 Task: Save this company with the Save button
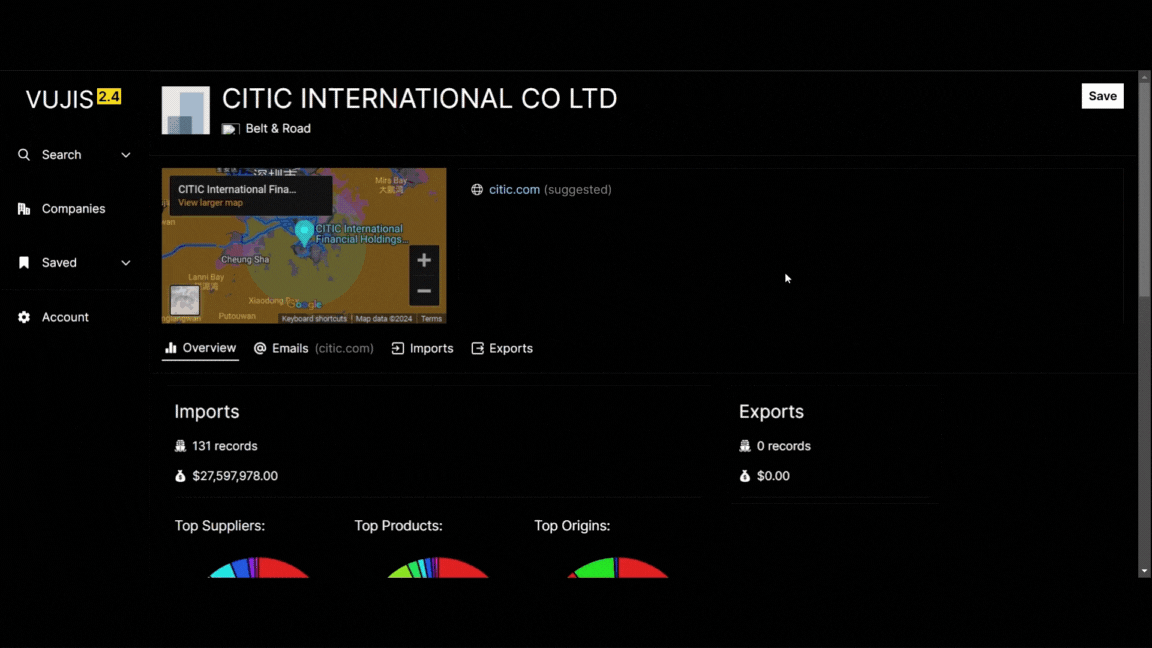[x=1102, y=96]
